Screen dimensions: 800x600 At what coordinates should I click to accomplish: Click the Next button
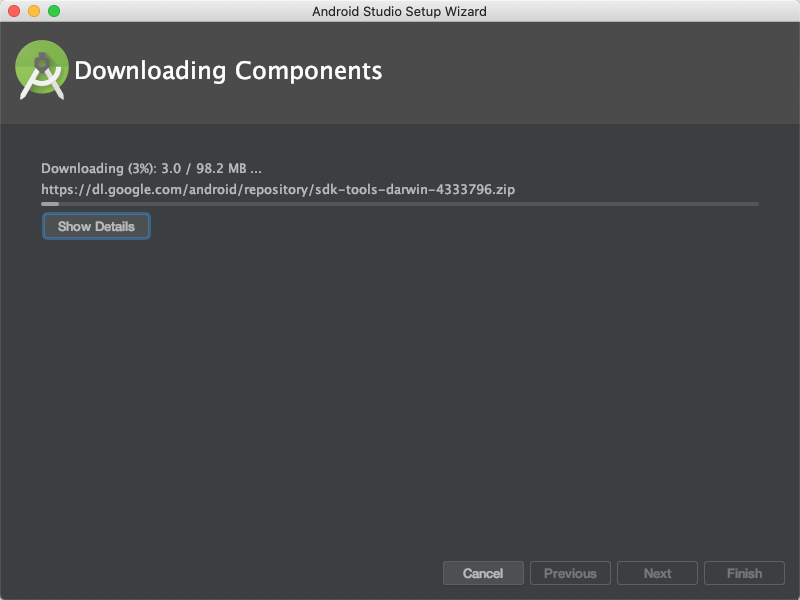point(657,573)
